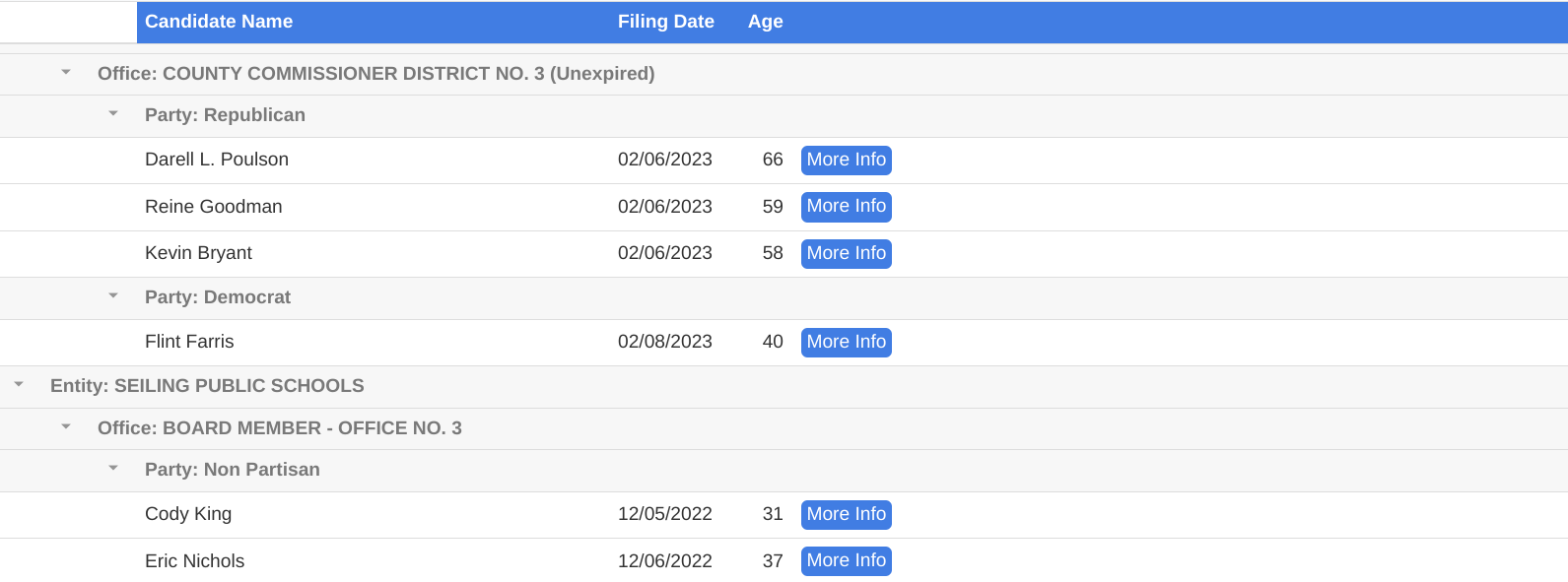This screenshot has height=582, width=1568.
Task: Click the Party: Republican group label
Action: click(x=225, y=115)
